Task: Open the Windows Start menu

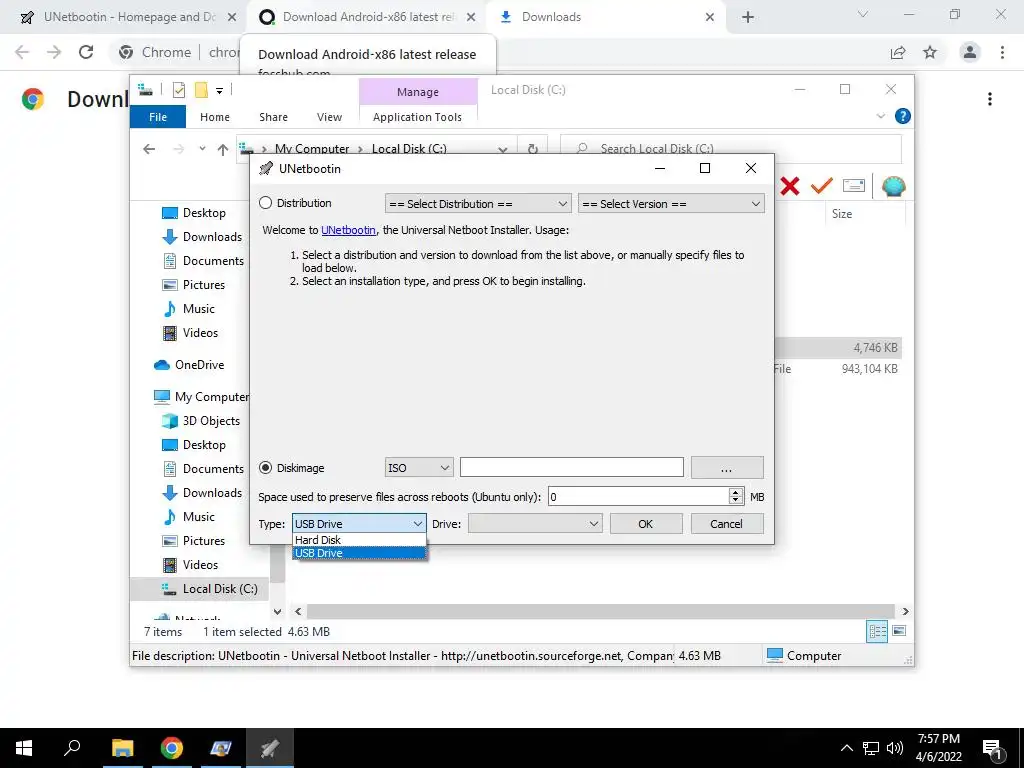Action: [24, 748]
